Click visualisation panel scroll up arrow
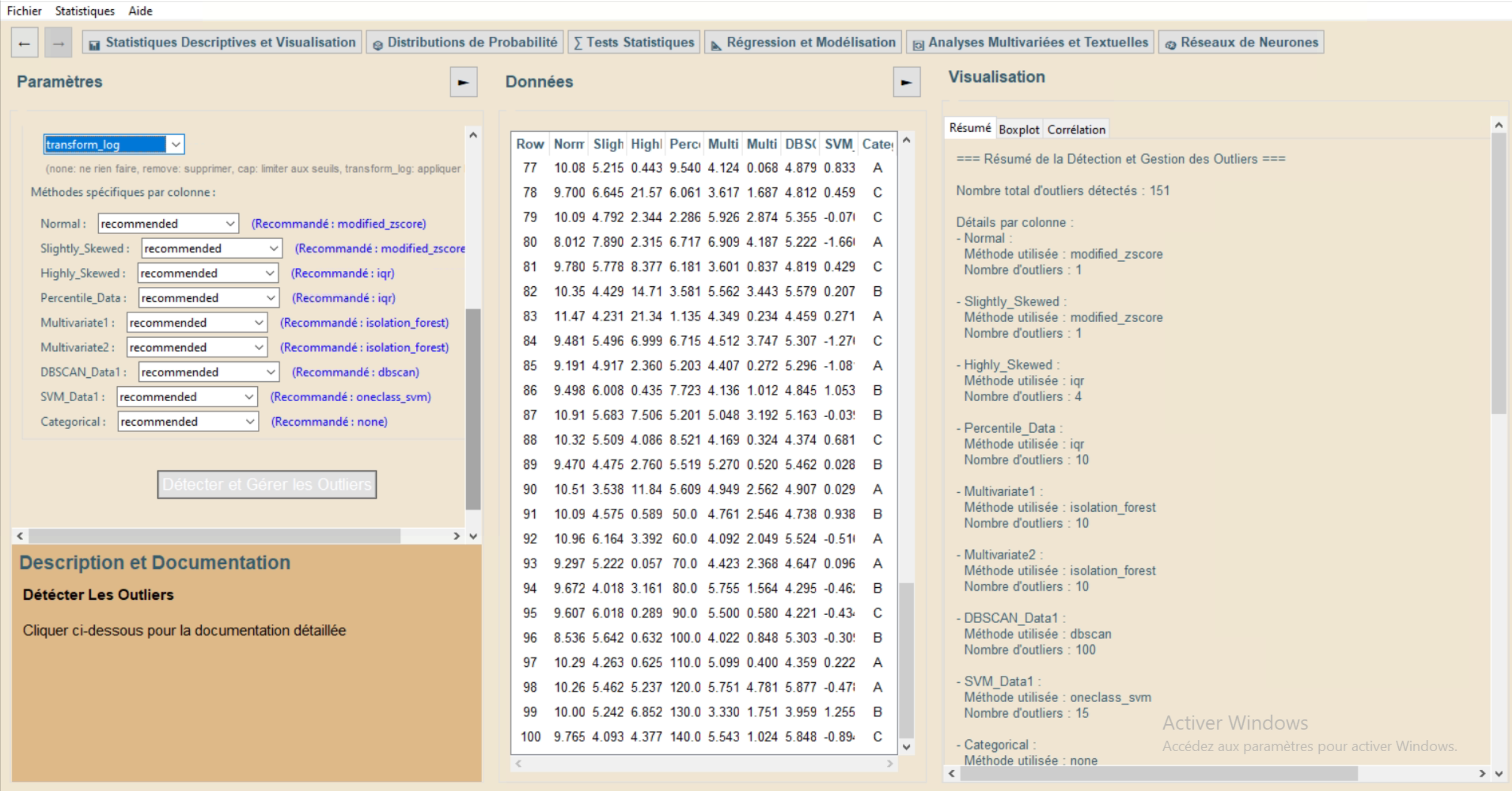Image resolution: width=1512 pixels, height=791 pixels. tap(1499, 125)
